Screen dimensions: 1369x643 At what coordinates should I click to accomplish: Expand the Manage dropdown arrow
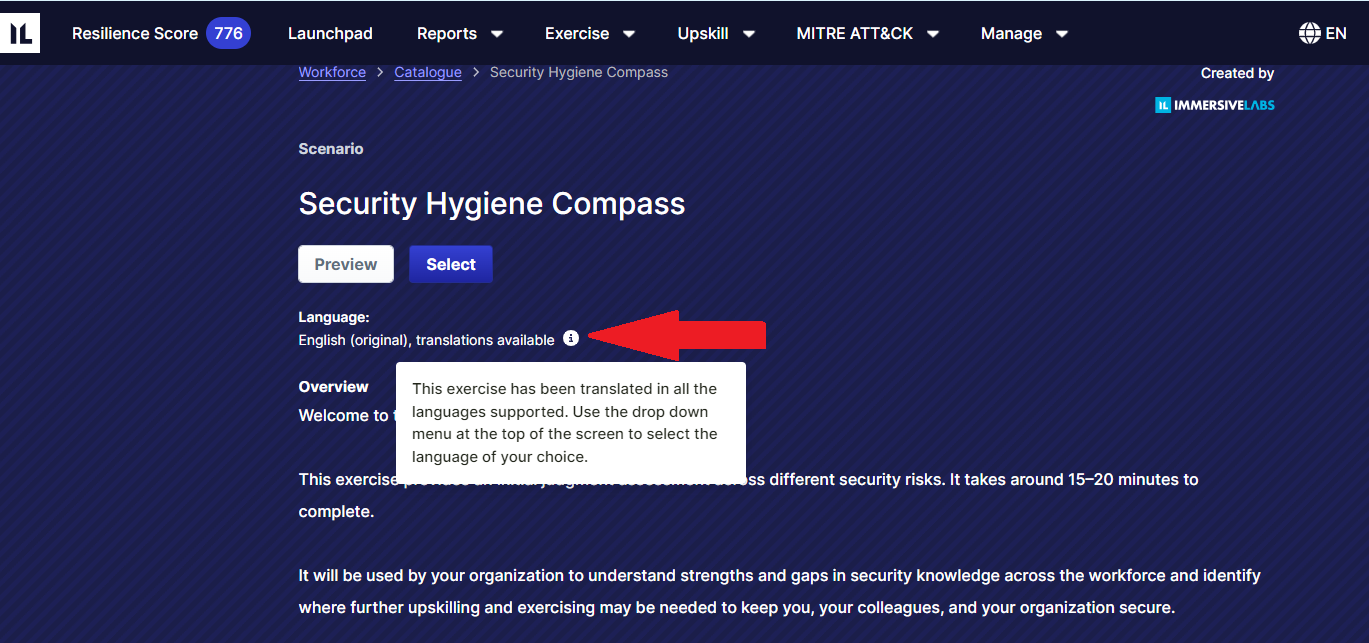[1062, 34]
